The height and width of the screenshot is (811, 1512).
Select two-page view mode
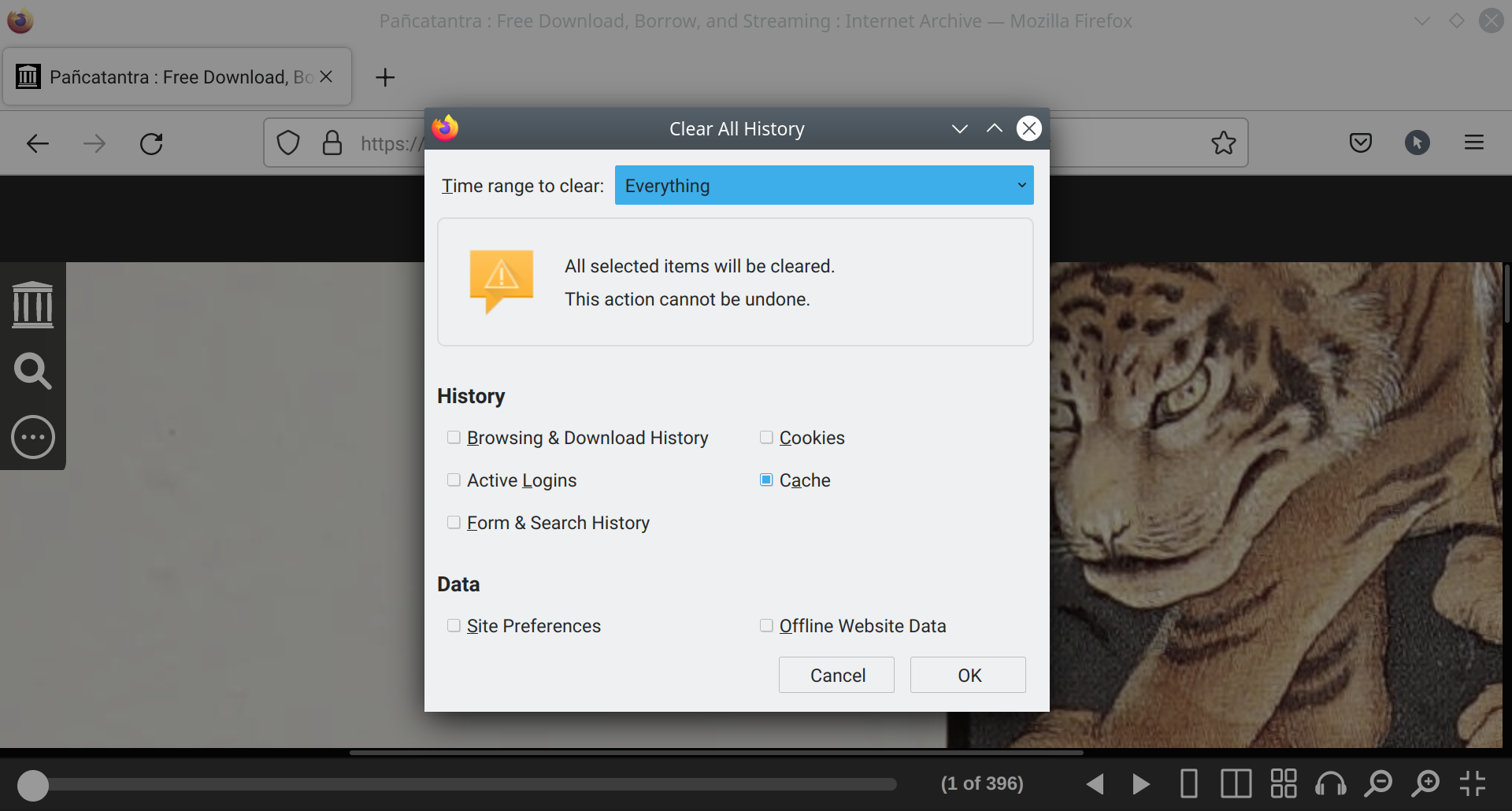pos(1236,783)
